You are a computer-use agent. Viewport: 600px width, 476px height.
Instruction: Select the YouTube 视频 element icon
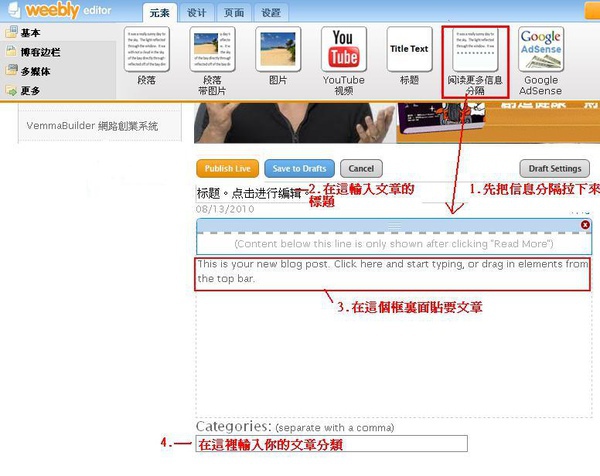344,49
